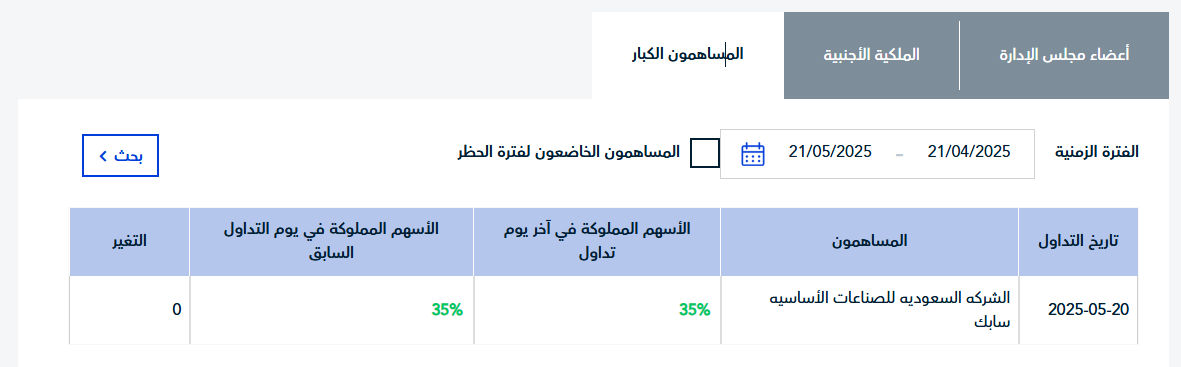
Task: Click the end date 21/05/2025 field
Action: click(x=830, y=151)
